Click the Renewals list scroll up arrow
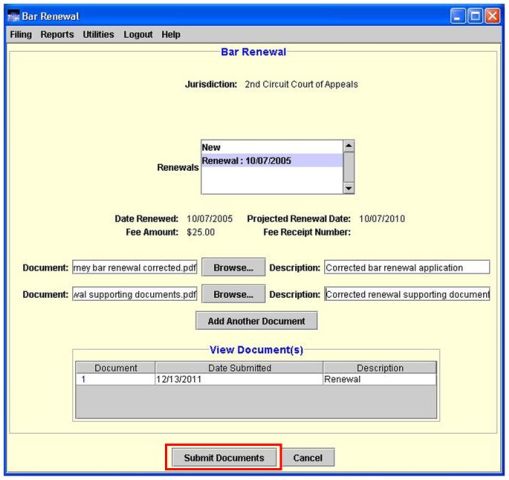The image size is (509, 480). pos(348,146)
